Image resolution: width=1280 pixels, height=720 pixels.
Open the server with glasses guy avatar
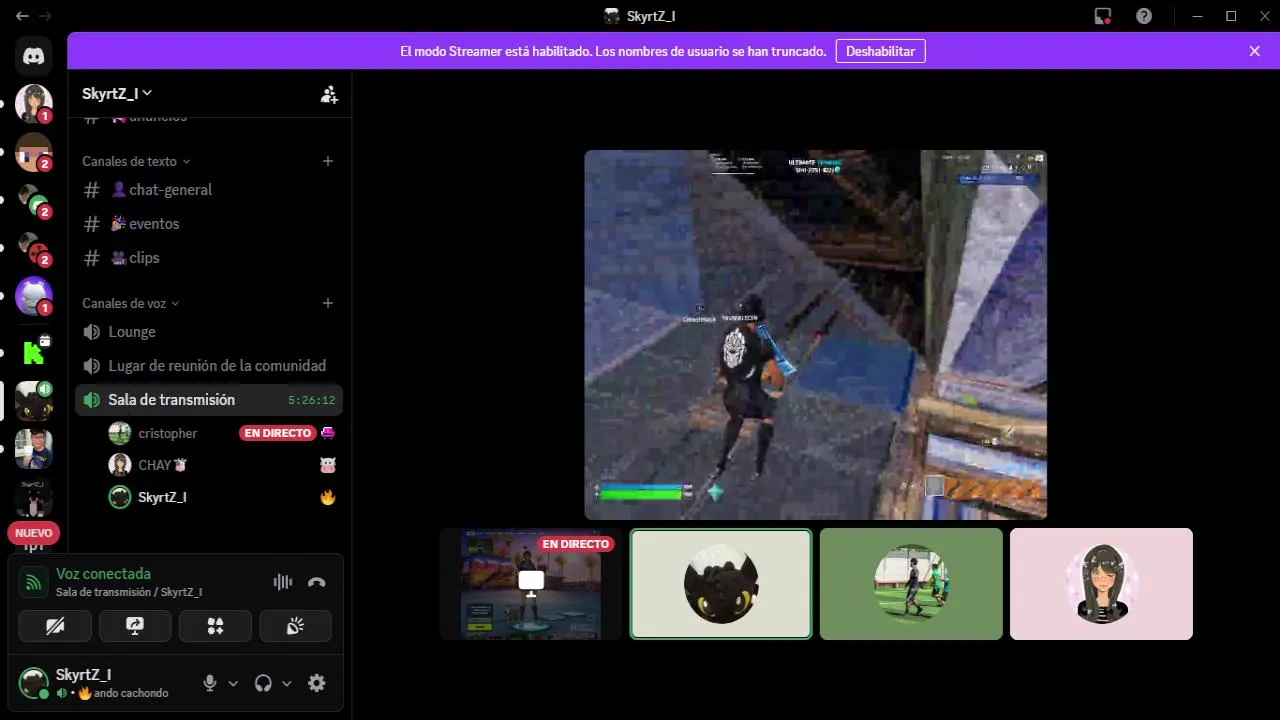pos(34,449)
